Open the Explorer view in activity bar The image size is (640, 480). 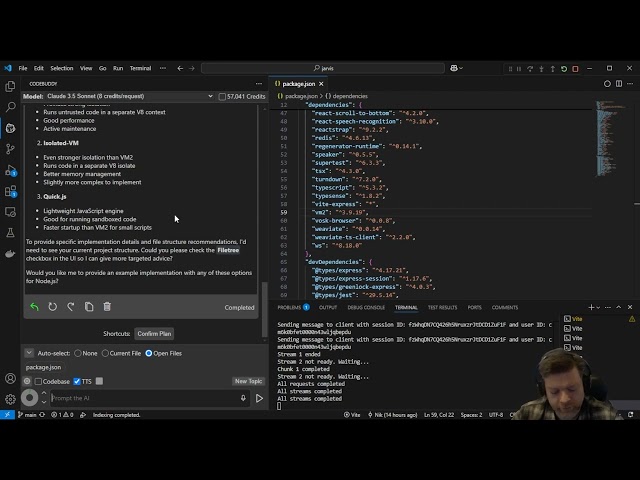pyautogui.click(x=10, y=87)
